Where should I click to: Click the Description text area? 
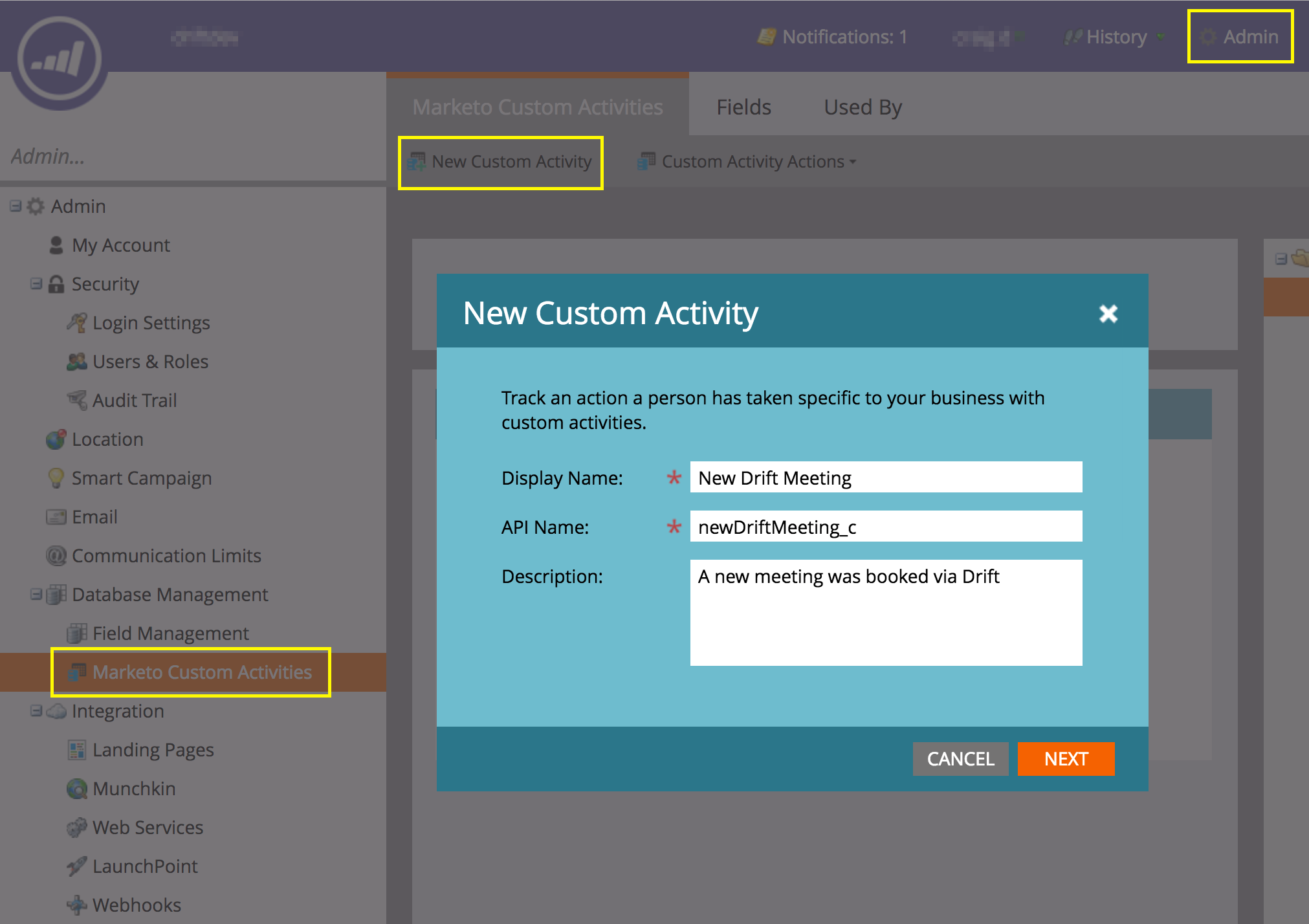tap(886, 613)
